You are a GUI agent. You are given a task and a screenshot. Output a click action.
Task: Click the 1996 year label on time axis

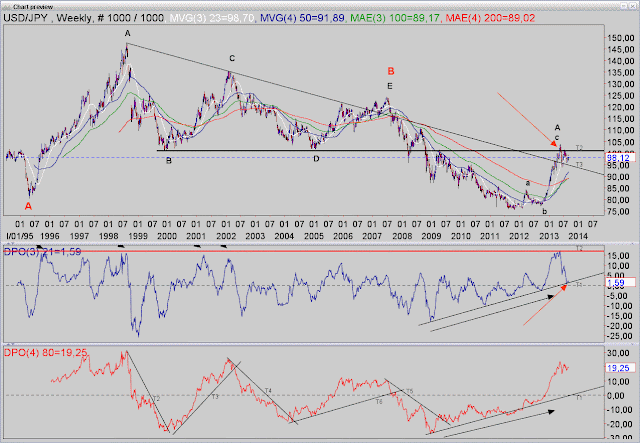pyautogui.click(x=50, y=236)
